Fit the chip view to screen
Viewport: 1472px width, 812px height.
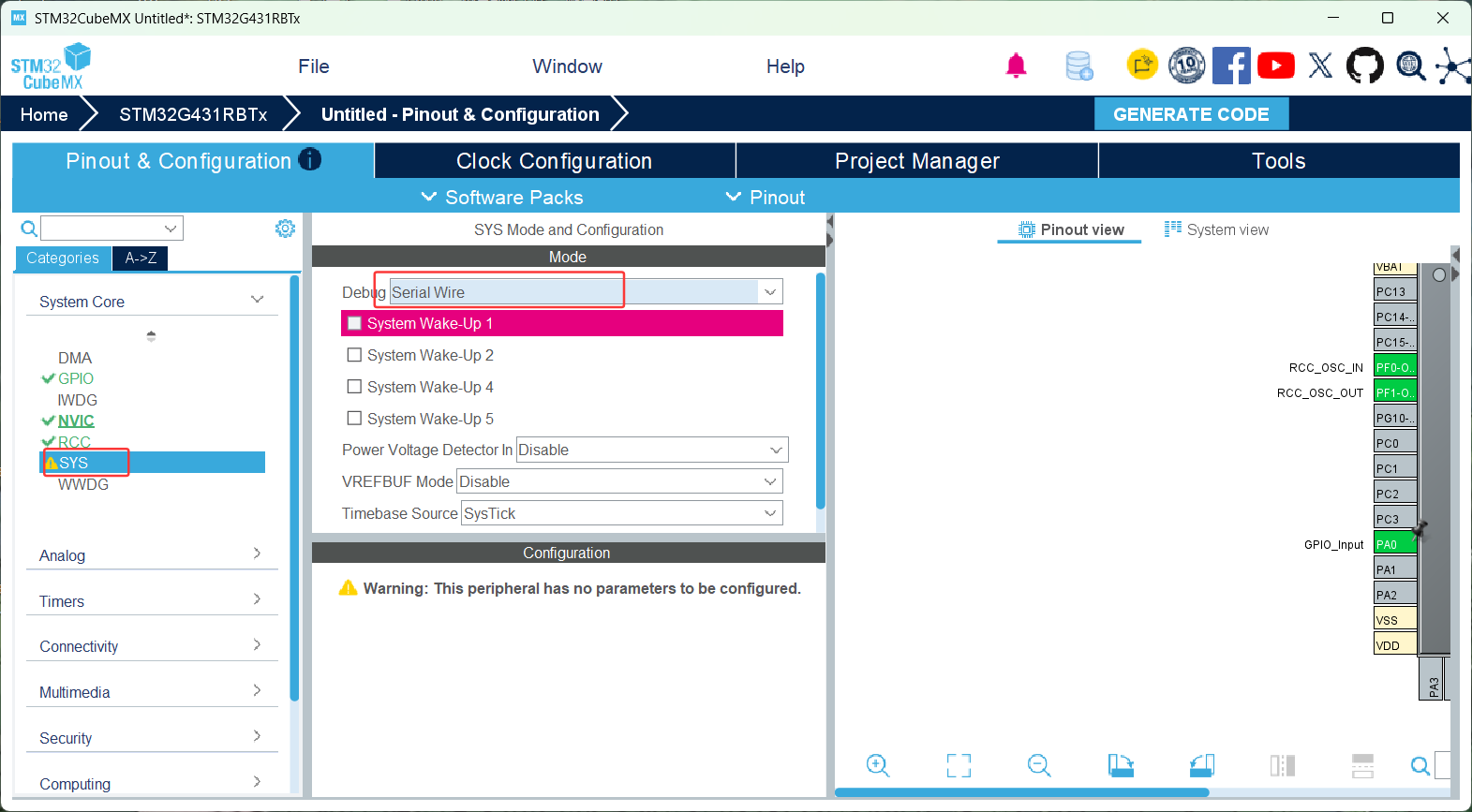coord(959,765)
